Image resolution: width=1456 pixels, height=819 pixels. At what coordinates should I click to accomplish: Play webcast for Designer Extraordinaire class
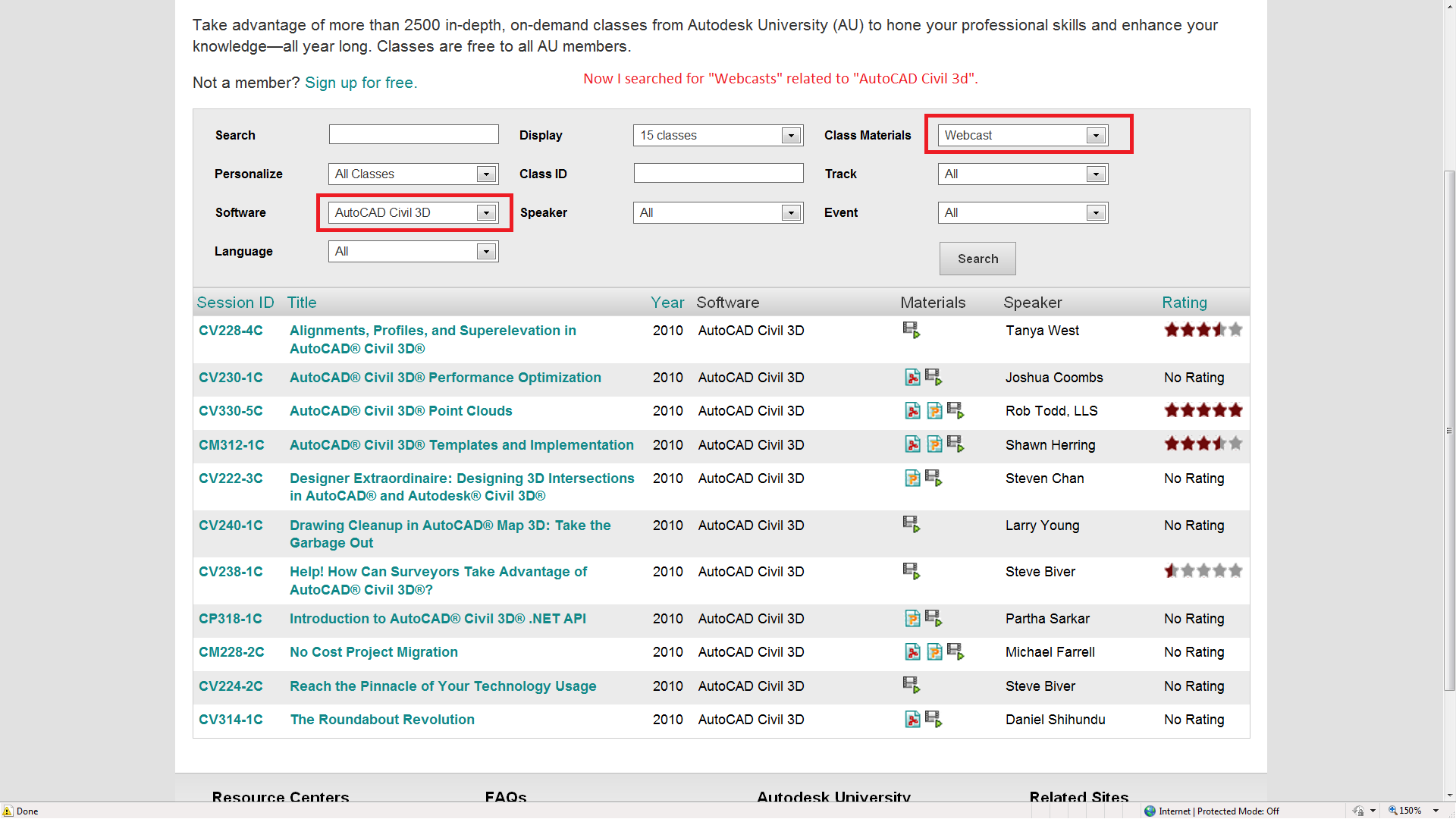[x=934, y=478]
